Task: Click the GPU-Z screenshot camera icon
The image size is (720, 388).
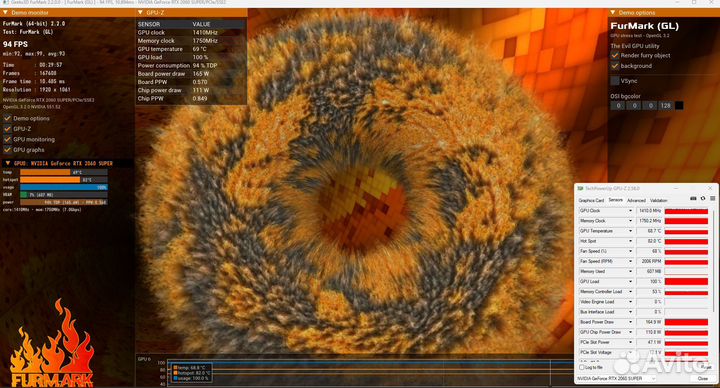Action: tap(693, 198)
